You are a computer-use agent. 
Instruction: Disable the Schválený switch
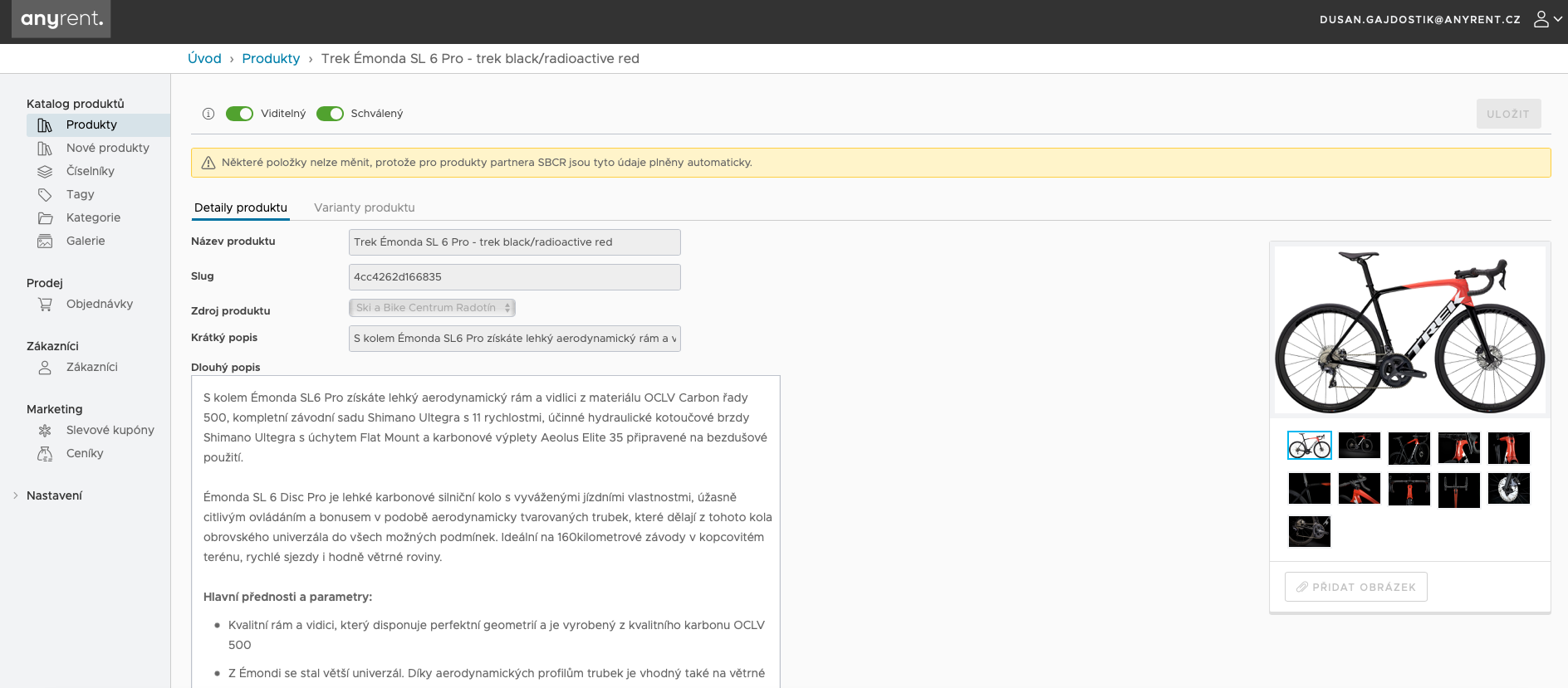[330, 114]
